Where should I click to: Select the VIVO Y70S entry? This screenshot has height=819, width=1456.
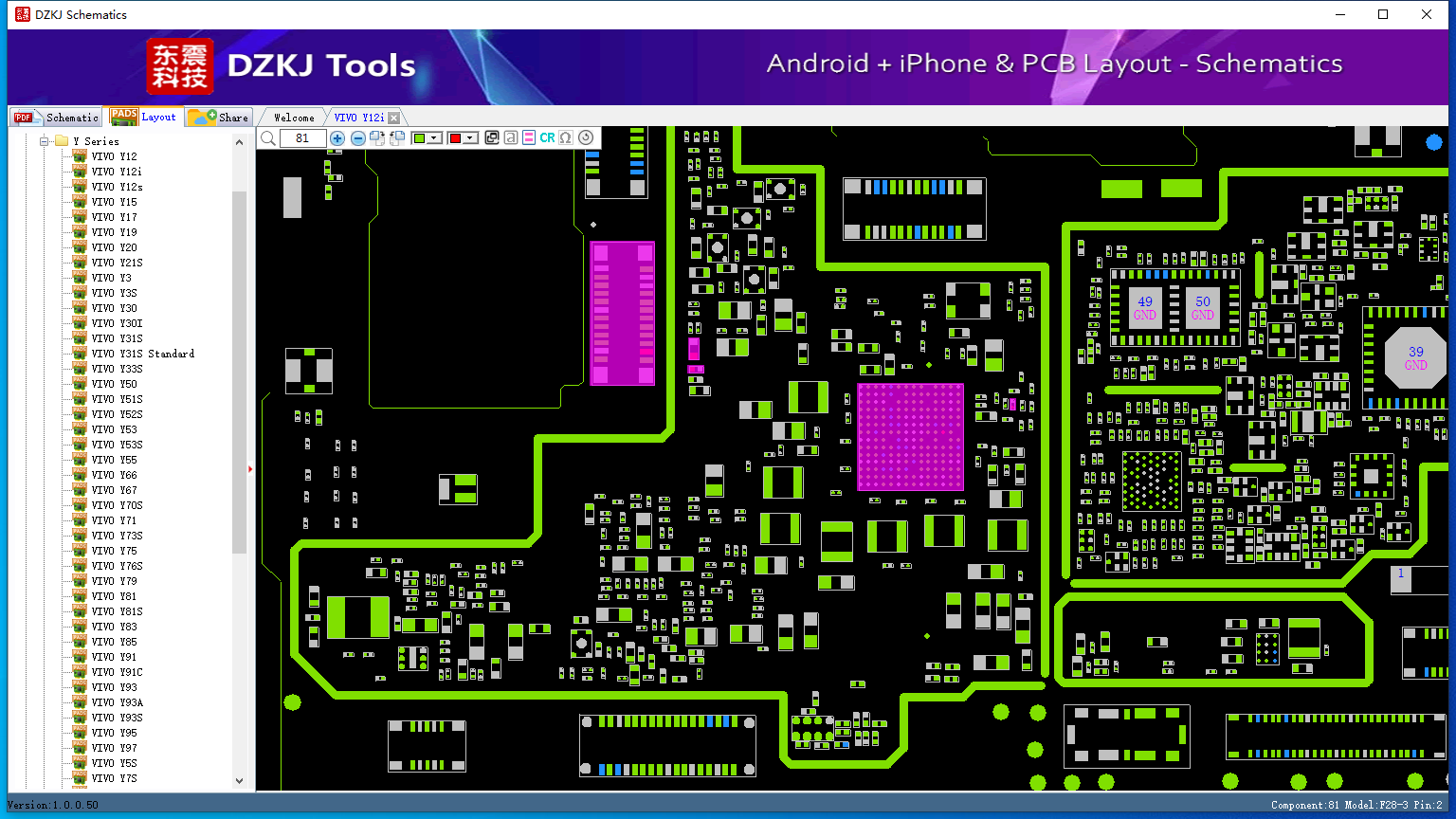pyautogui.click(x=117, y=505)
